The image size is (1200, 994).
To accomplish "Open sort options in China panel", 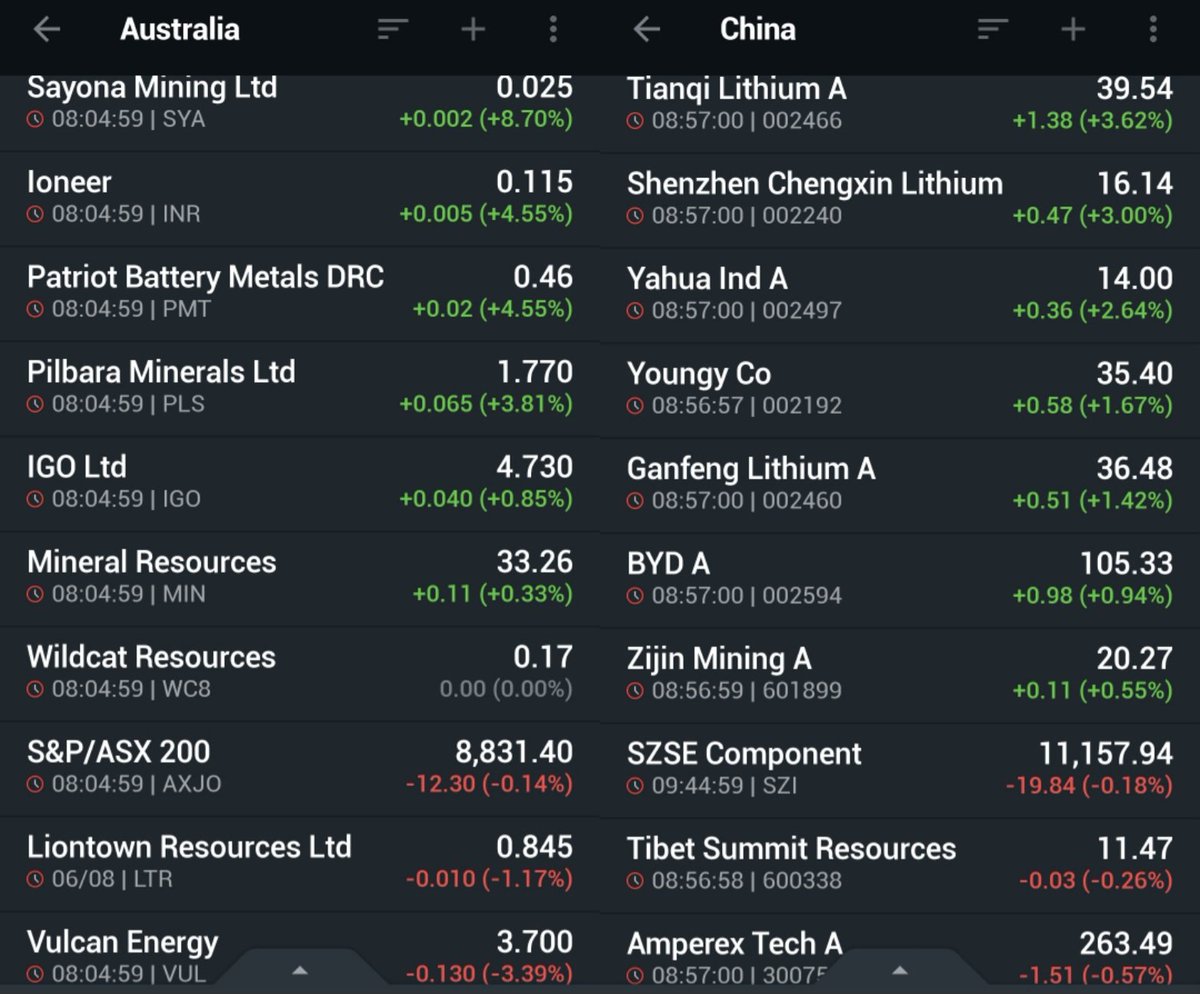I will pos(992,30).
